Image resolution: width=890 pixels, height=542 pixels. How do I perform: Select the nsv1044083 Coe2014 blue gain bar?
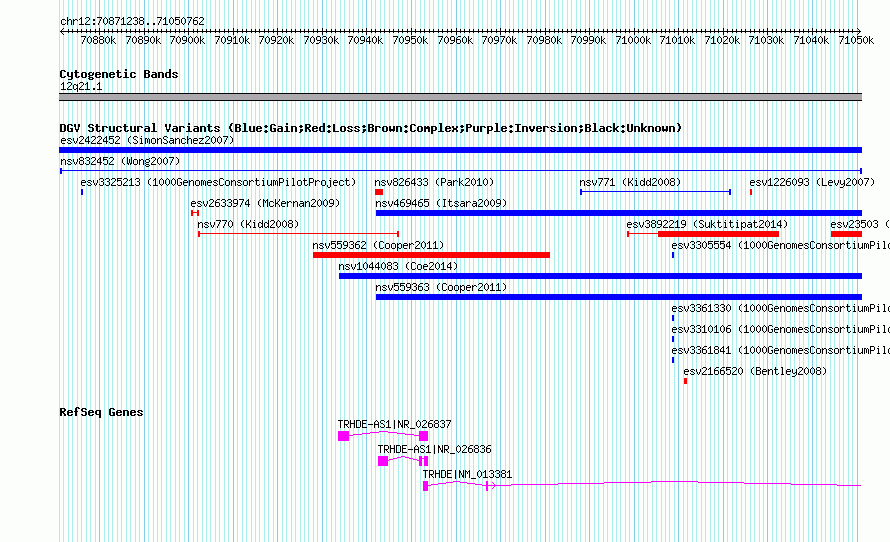(601, 276)
